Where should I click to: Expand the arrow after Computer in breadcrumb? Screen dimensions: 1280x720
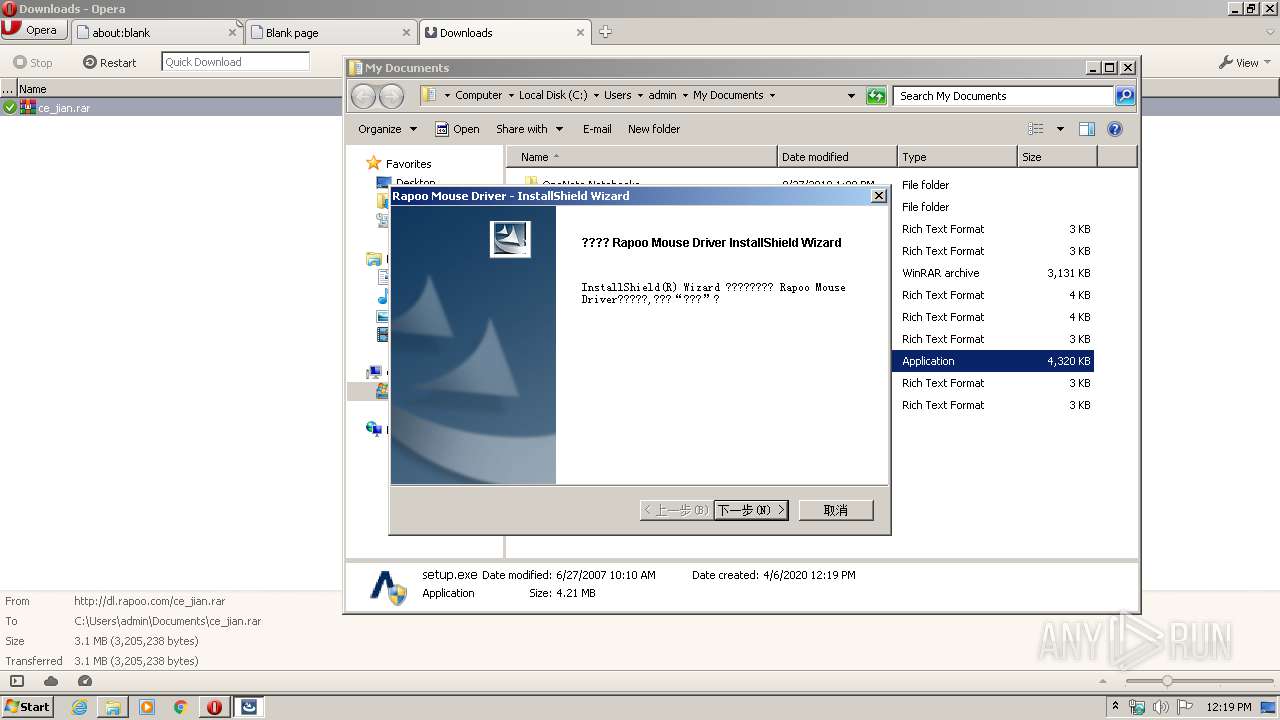pos(510,96)
